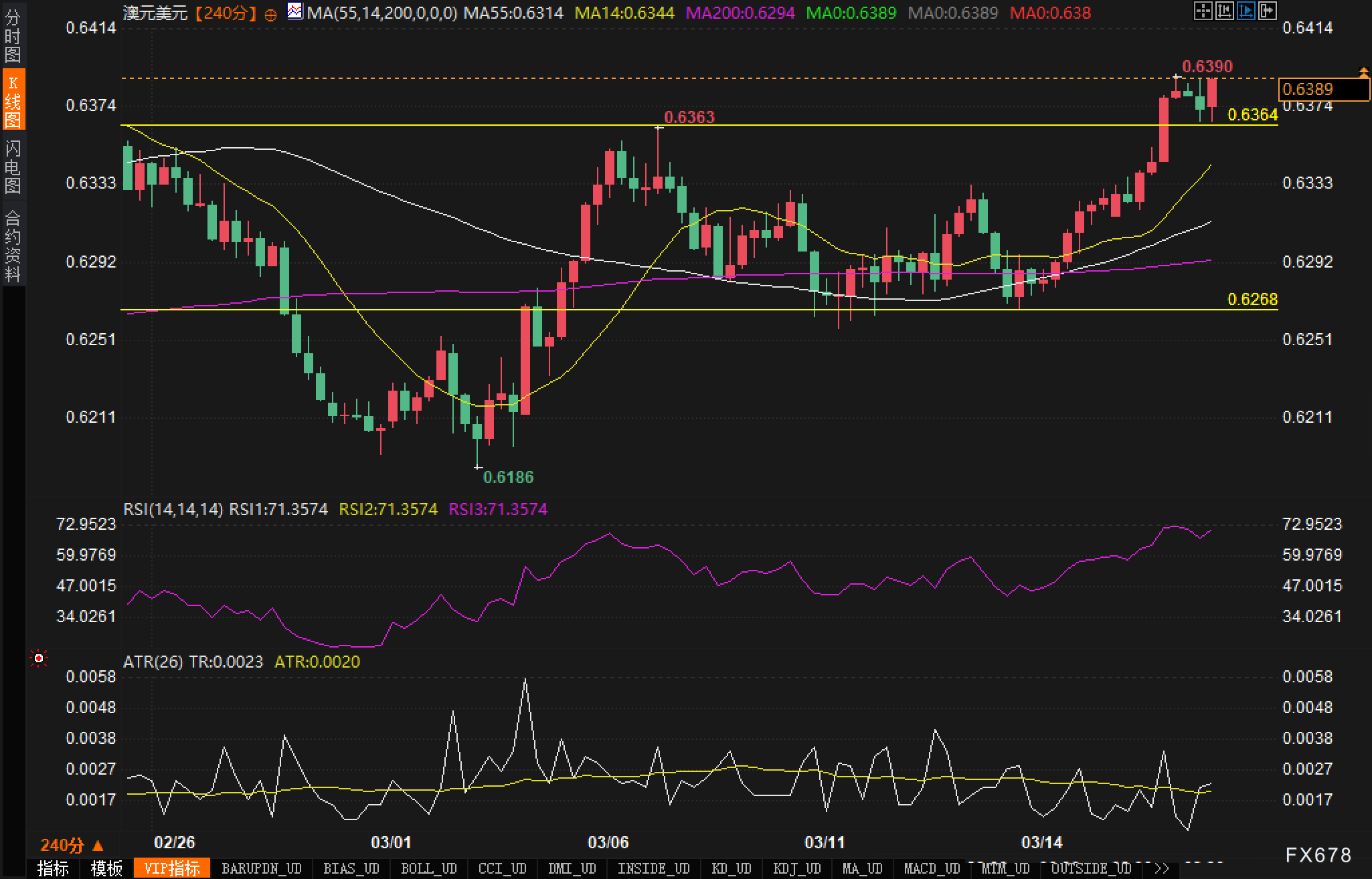The height and width of the screenshot is (879, 1372).
Task: Switch to the 分时图 view
Action: coord(13,37)
